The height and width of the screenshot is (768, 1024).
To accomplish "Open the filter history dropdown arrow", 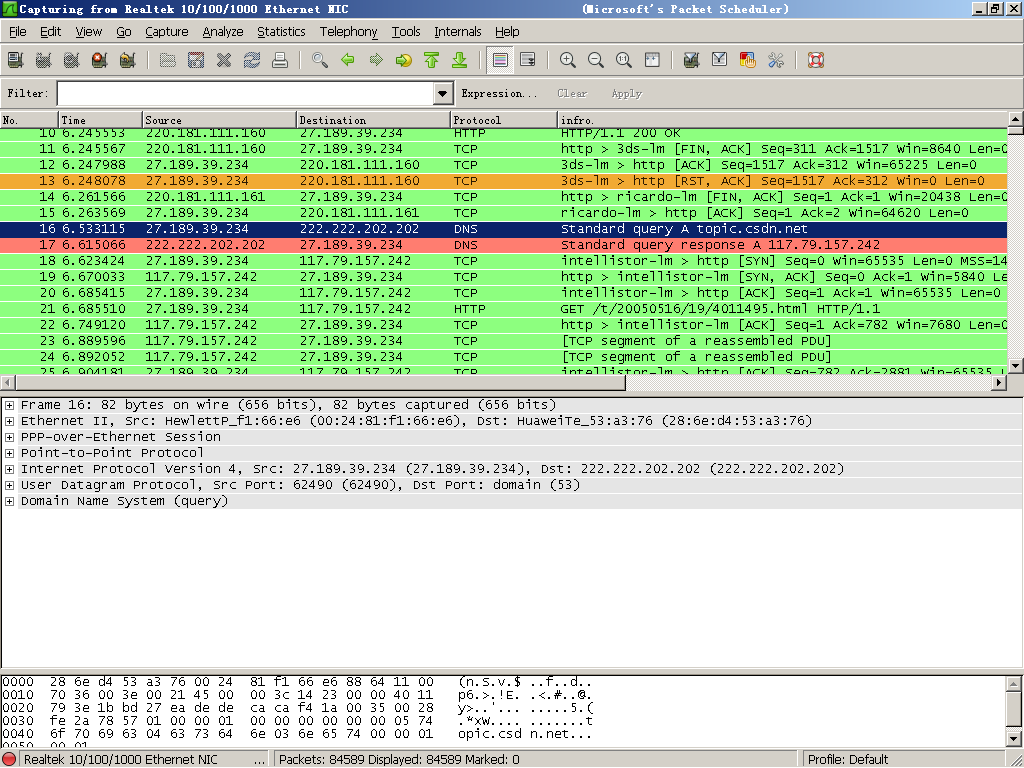I will (443, 93).
